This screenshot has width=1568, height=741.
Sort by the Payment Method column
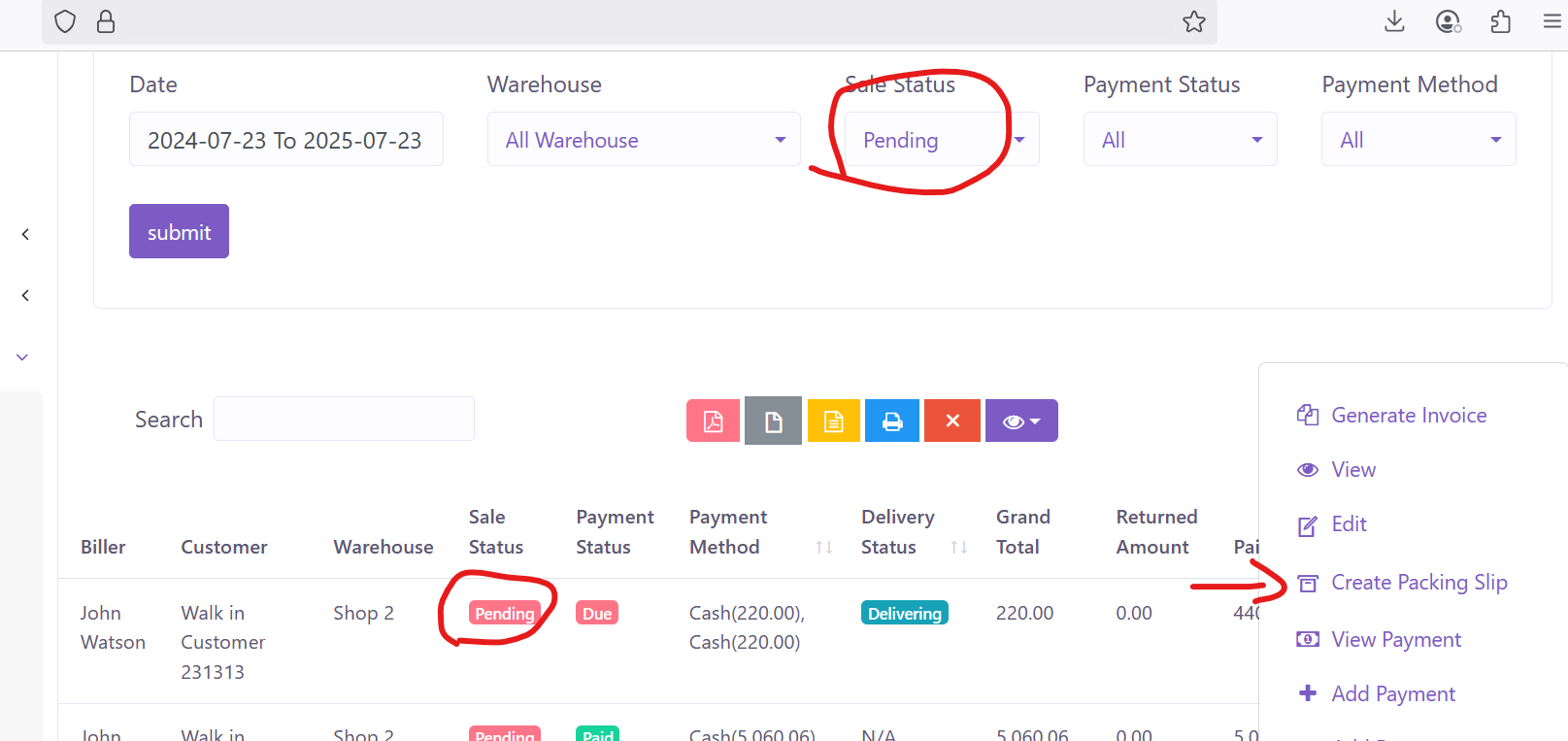point(823,547)
